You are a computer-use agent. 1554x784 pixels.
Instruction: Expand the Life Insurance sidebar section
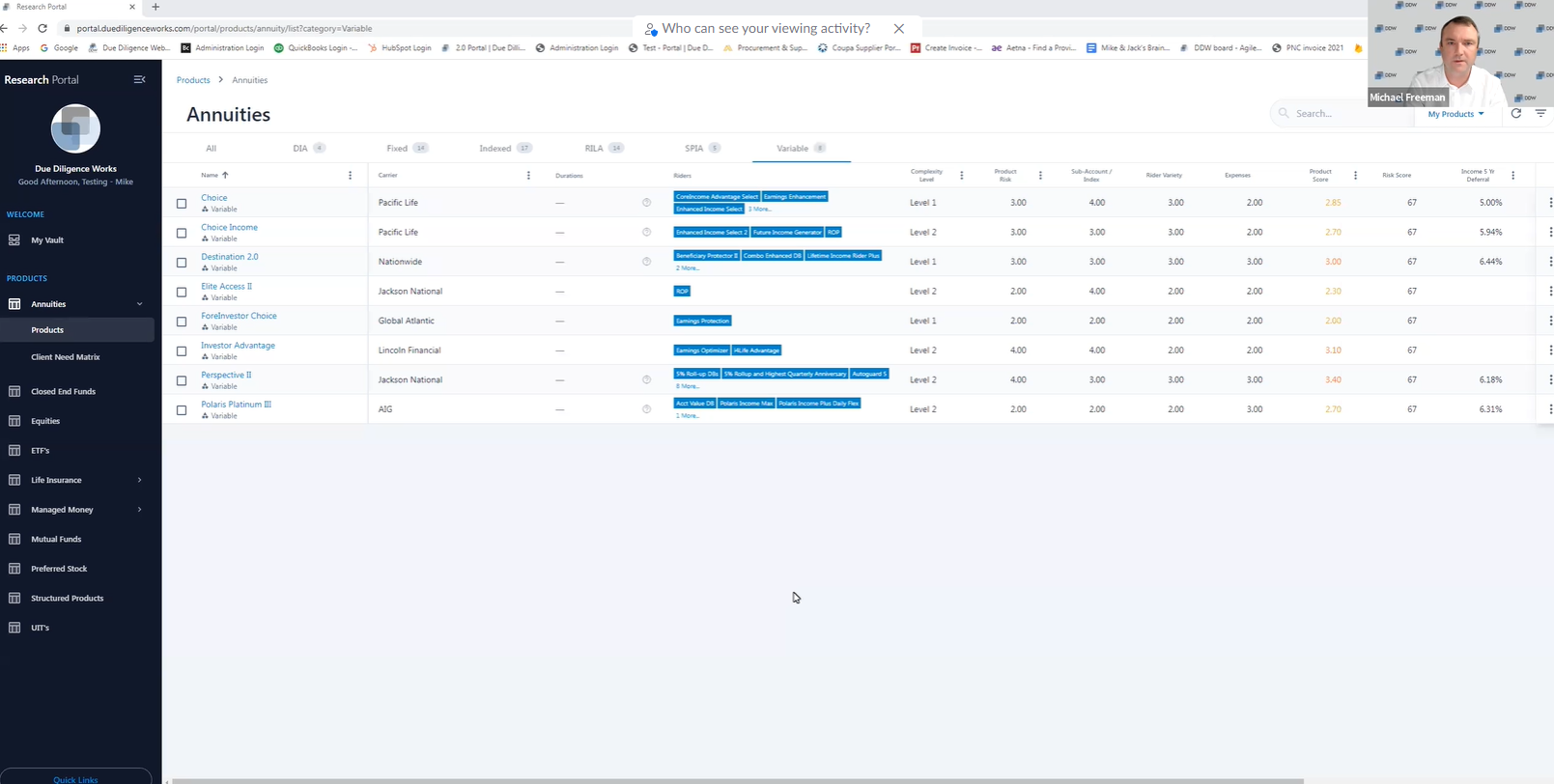139,480
